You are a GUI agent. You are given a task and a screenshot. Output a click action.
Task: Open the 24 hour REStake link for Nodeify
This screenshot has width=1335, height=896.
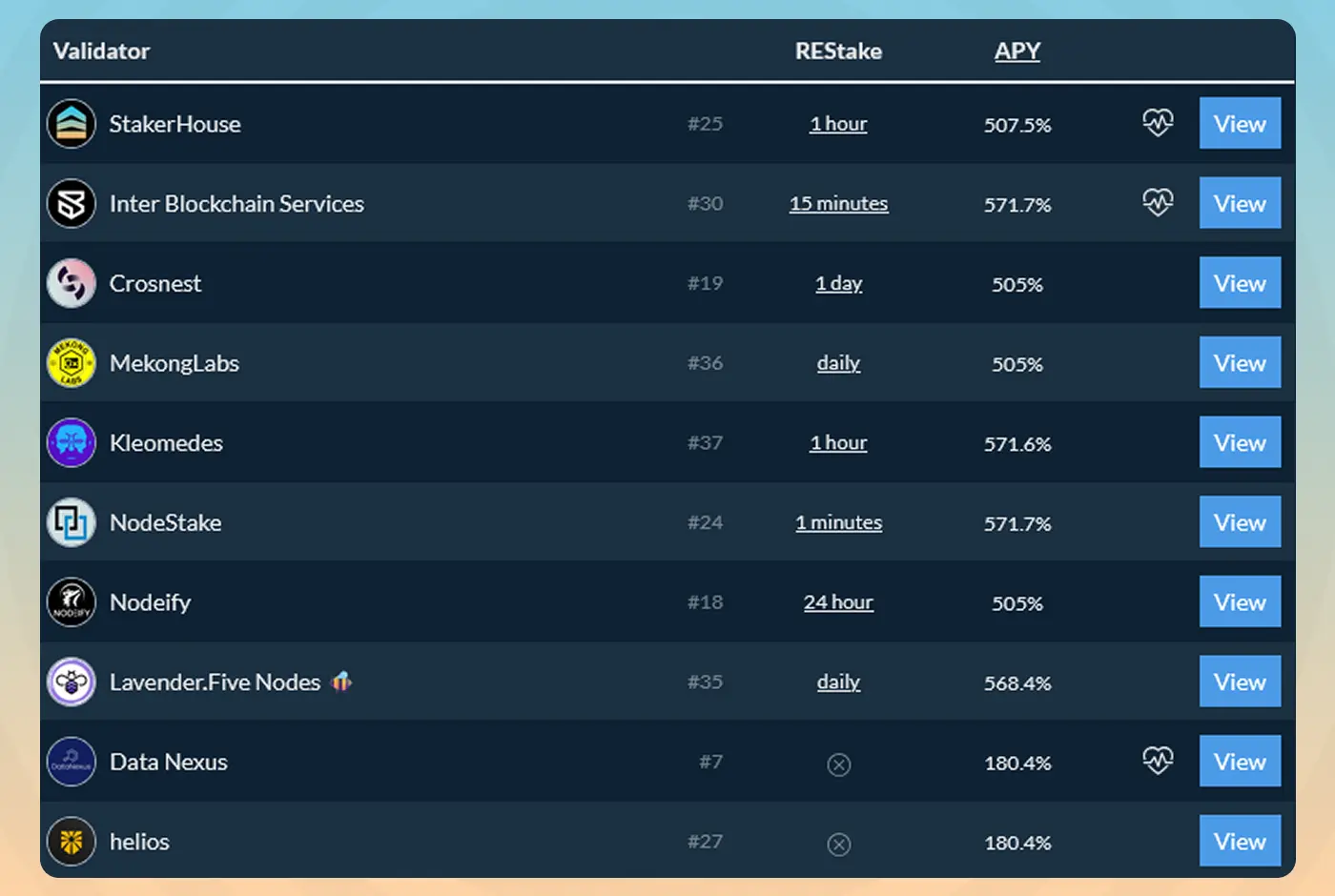click(838, 602)
